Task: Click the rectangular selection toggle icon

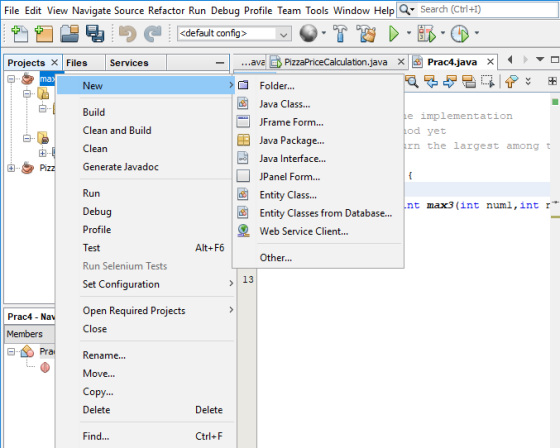Action: 488,81
